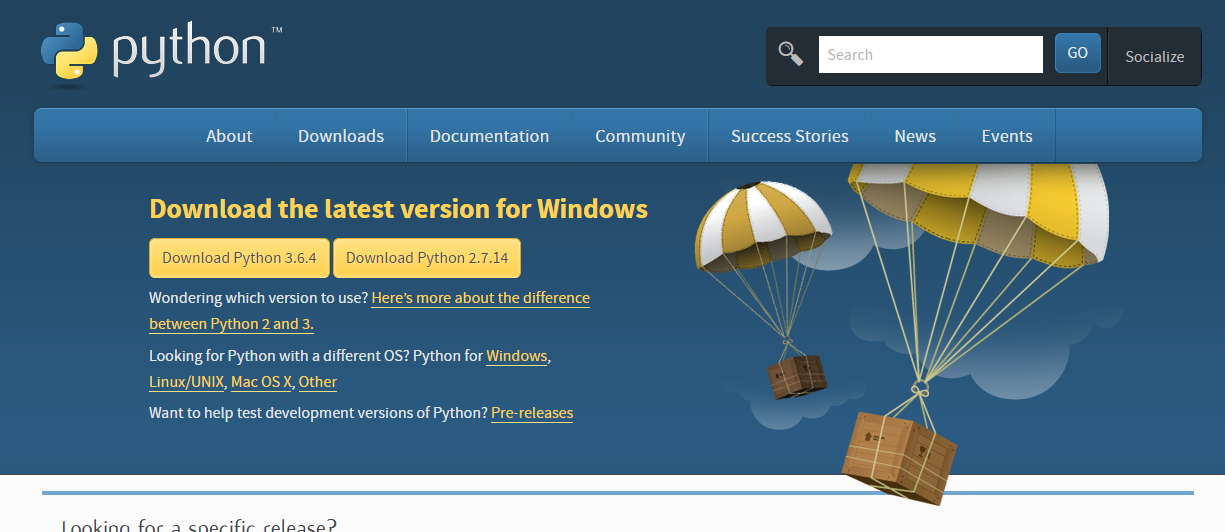This screenshot has width=1225, height=532.
Task: Open the Mac OS X downloads link
Action: [261, 382]
